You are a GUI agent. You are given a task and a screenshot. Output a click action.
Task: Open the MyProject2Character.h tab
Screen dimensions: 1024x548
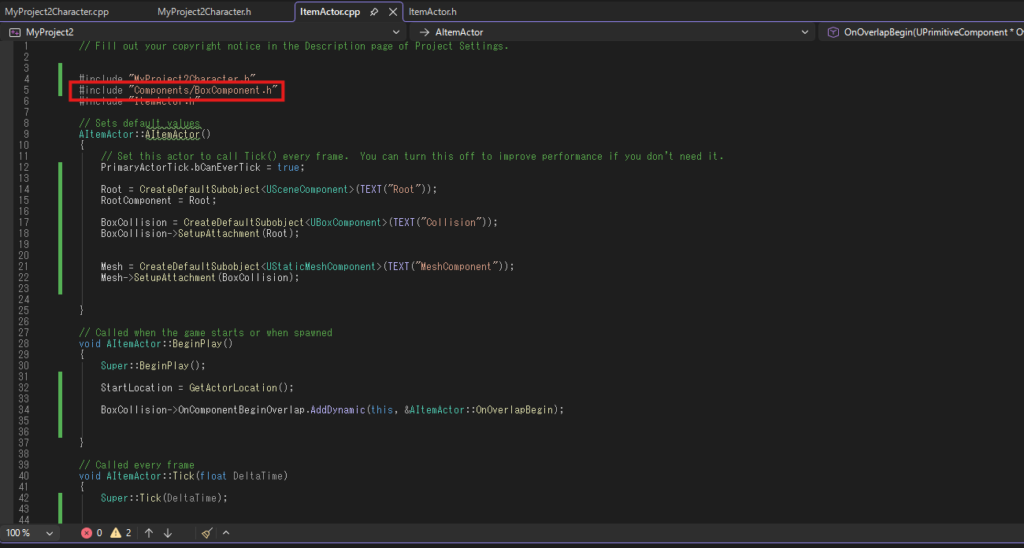(x=204, y=12)
